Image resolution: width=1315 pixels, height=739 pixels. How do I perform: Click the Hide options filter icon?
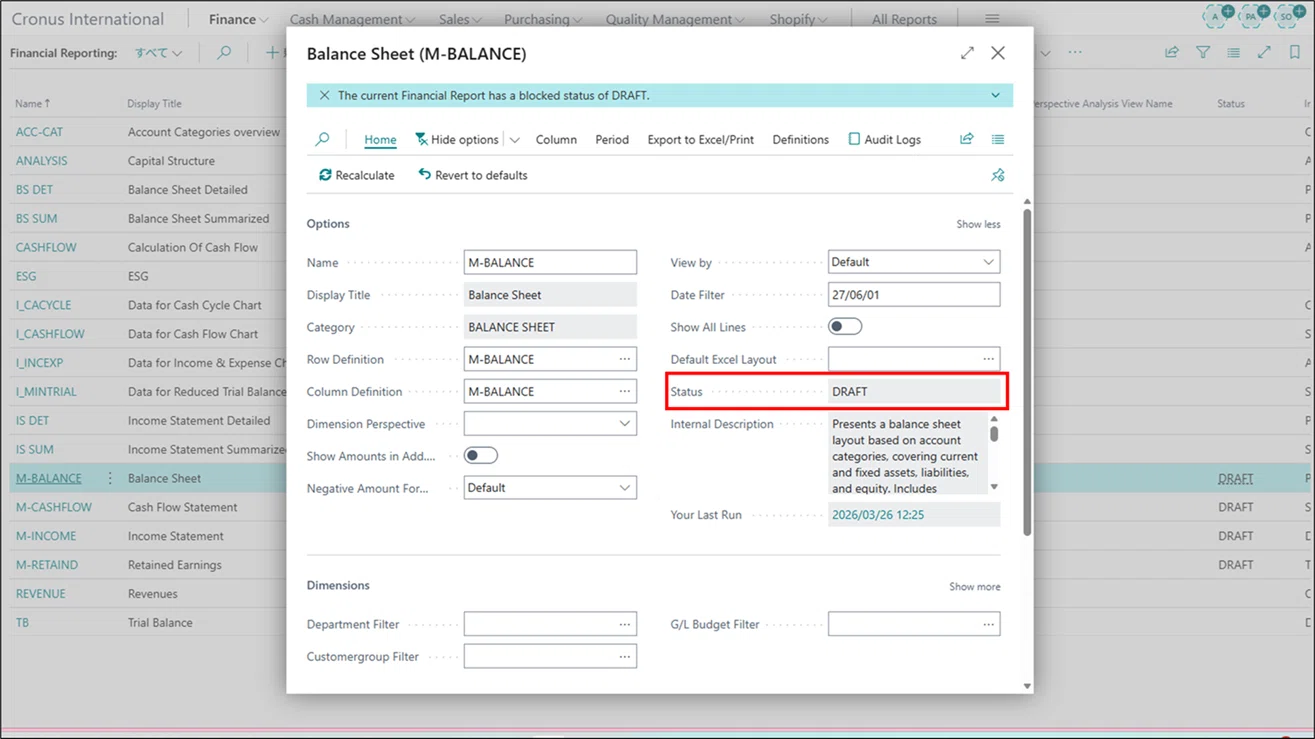pyautogui.click(x=421, y=139)
